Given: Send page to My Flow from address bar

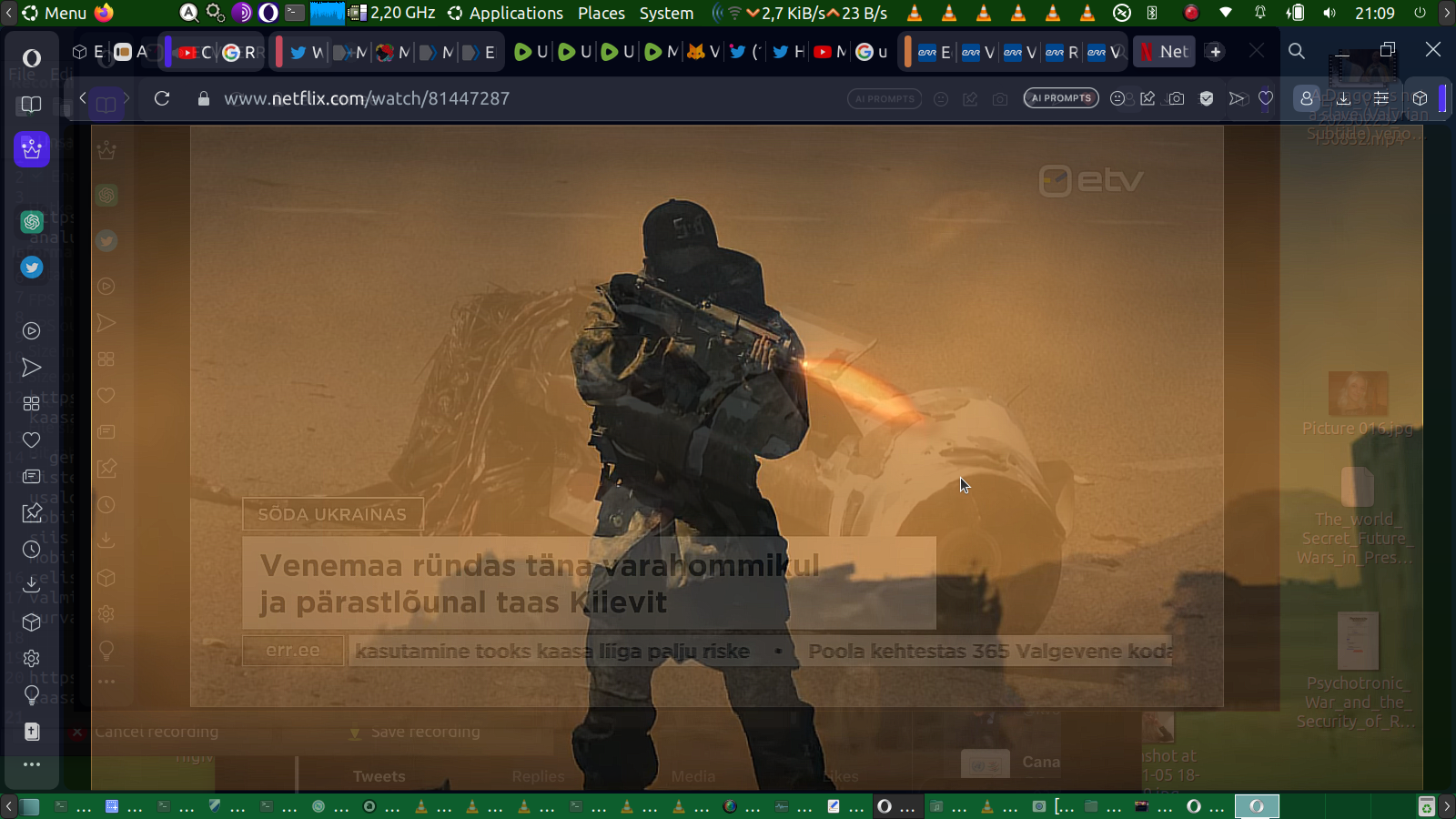Looking at the screenshot, I should pos(1237,98).
